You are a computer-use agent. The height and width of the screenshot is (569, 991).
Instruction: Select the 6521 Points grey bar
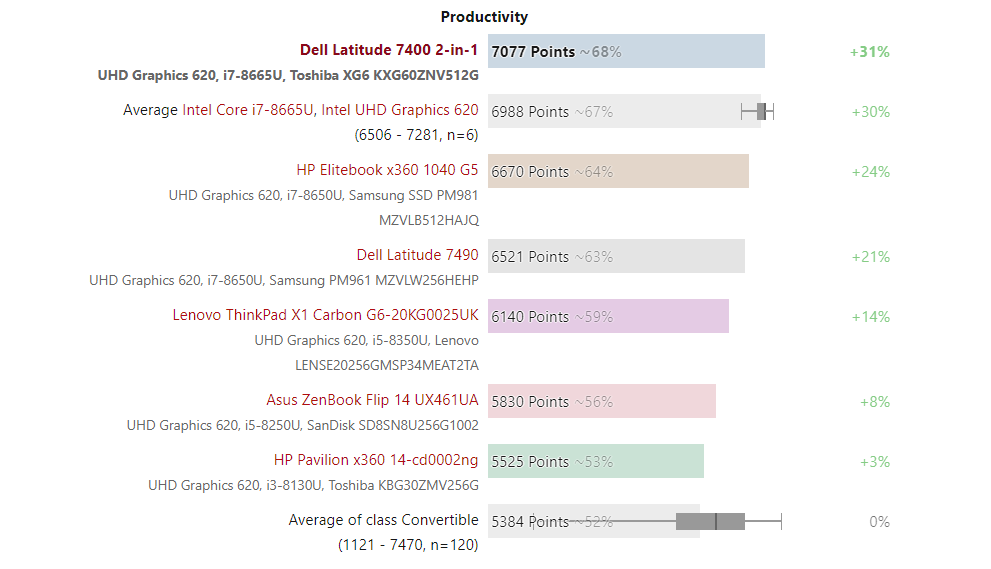[x=616, y=256]
